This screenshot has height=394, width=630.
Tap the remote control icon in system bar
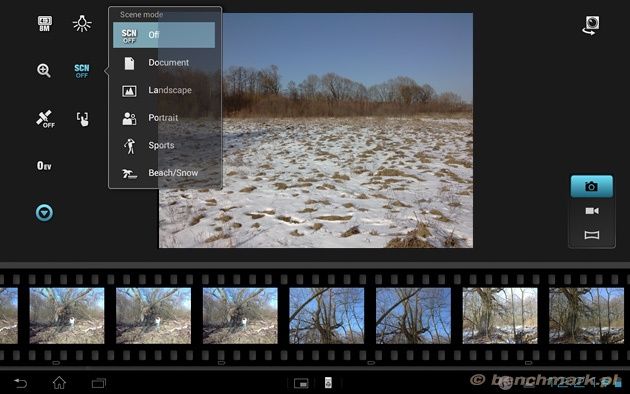[328, 383]
